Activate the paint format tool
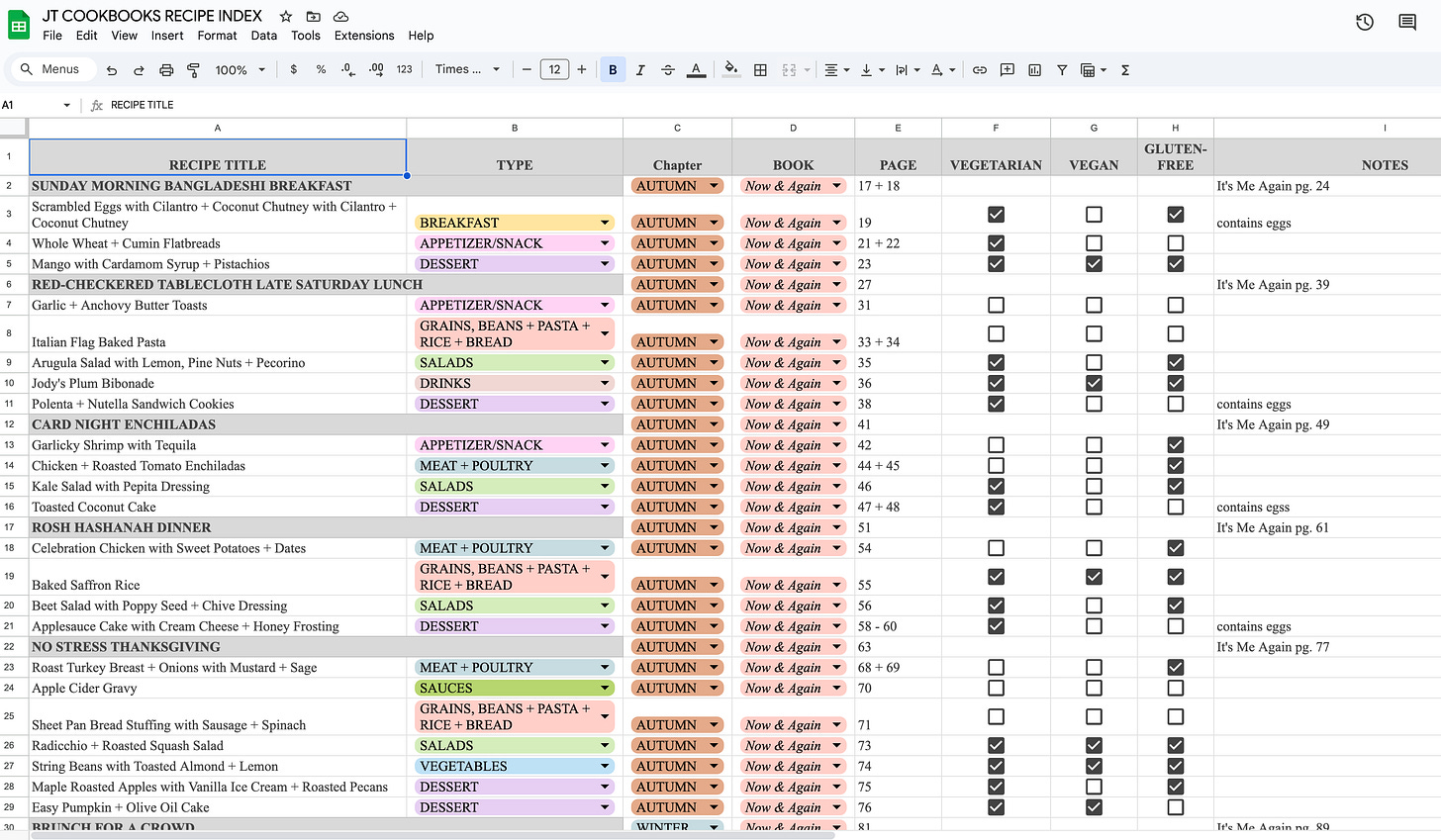 (193, 70)
